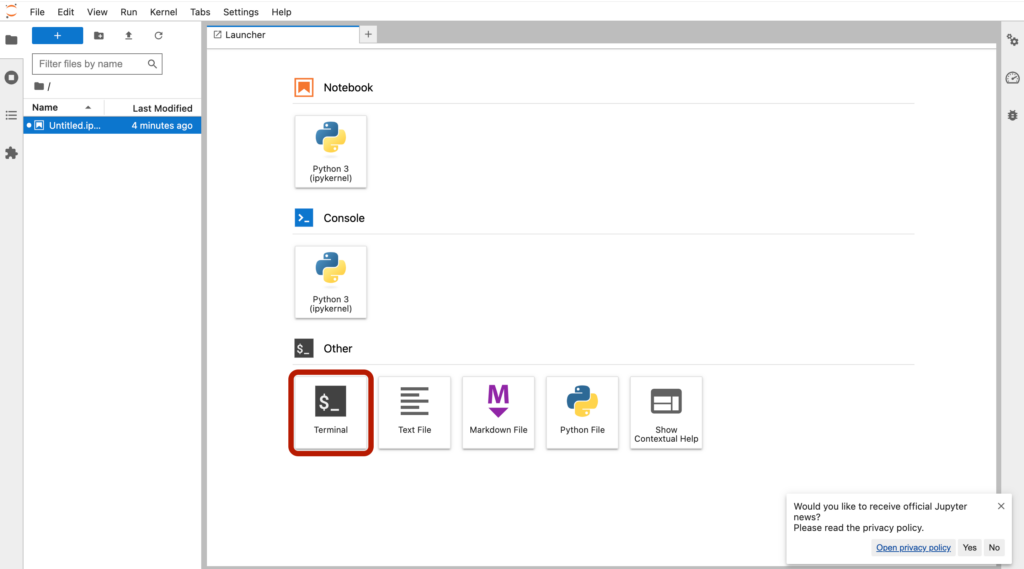
Task: Open the Tabs menu
Action: [200, 12]
